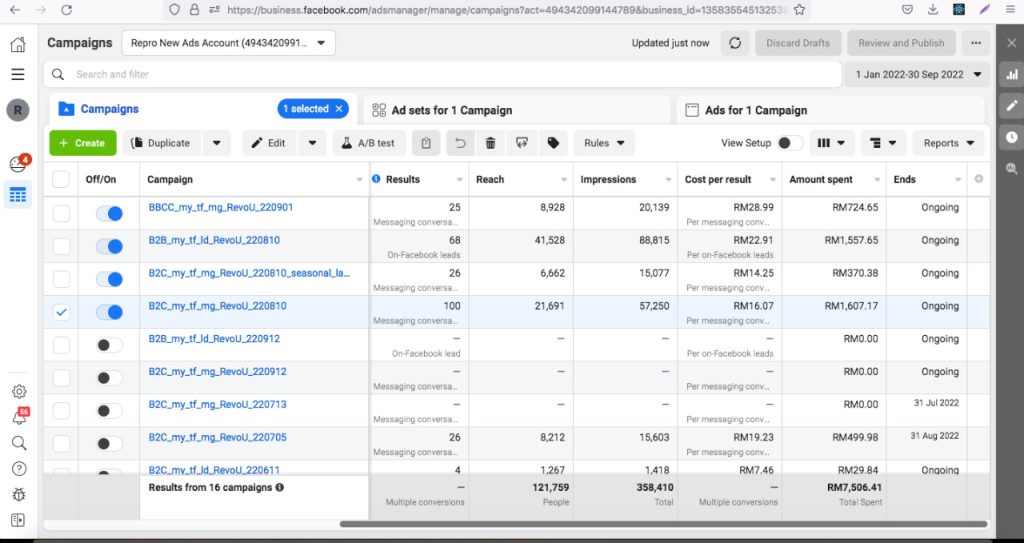Screen dimensions: 1024x543
Task: Open the hamburger menu in left sidebar
Action: pos(18,74)
